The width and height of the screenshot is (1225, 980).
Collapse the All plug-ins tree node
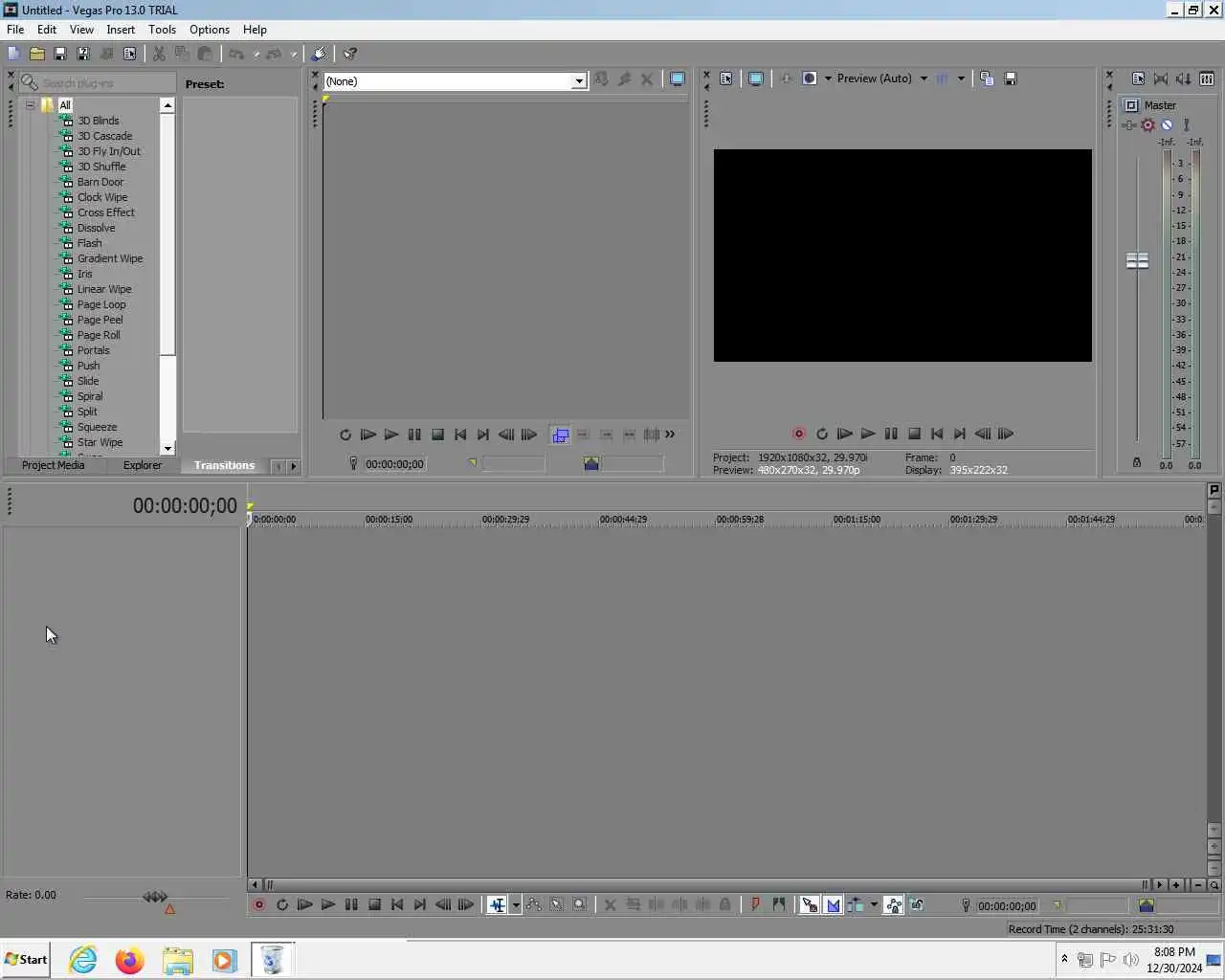(x=31, y=105)
